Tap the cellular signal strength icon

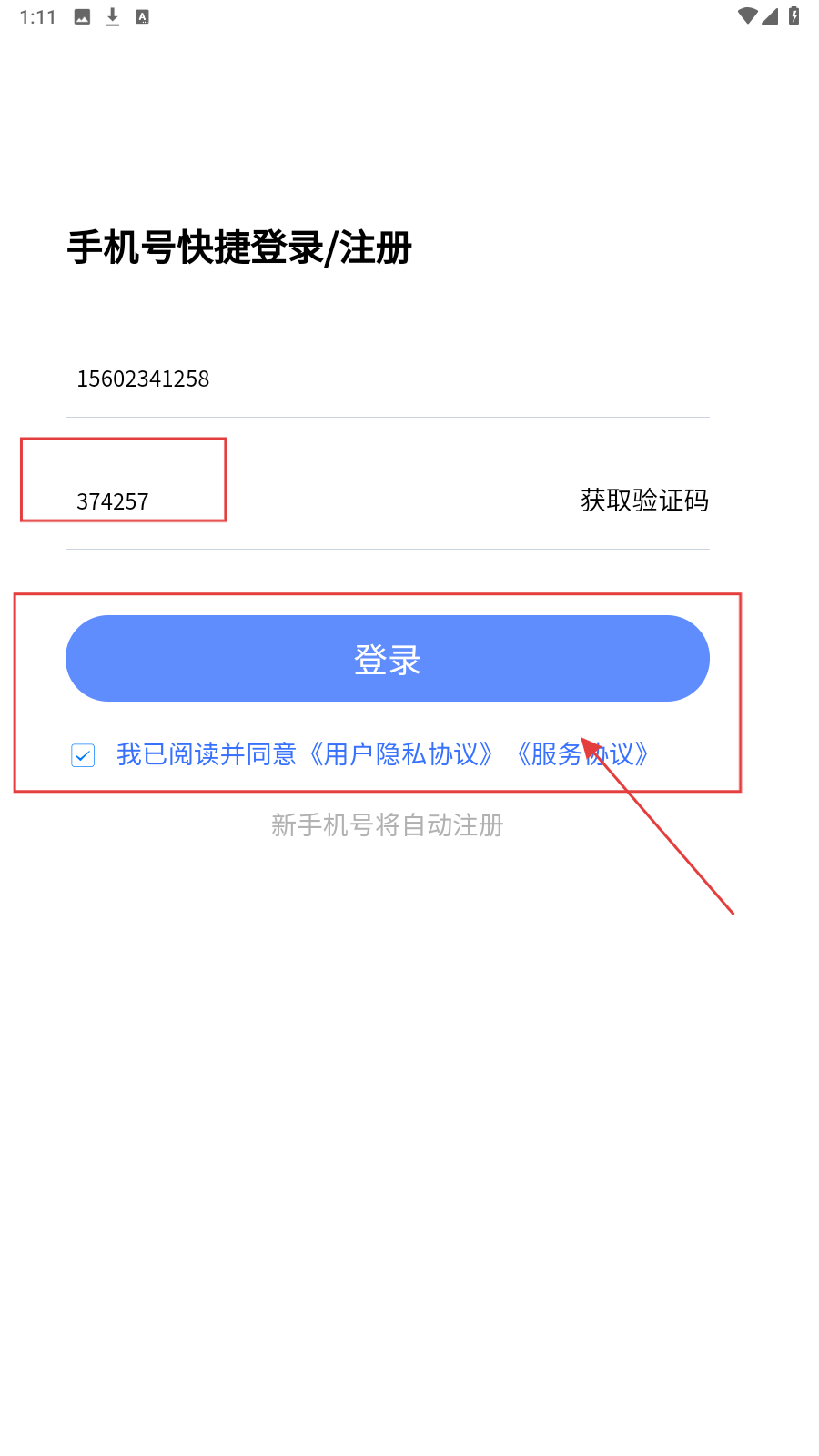[770, 15]
